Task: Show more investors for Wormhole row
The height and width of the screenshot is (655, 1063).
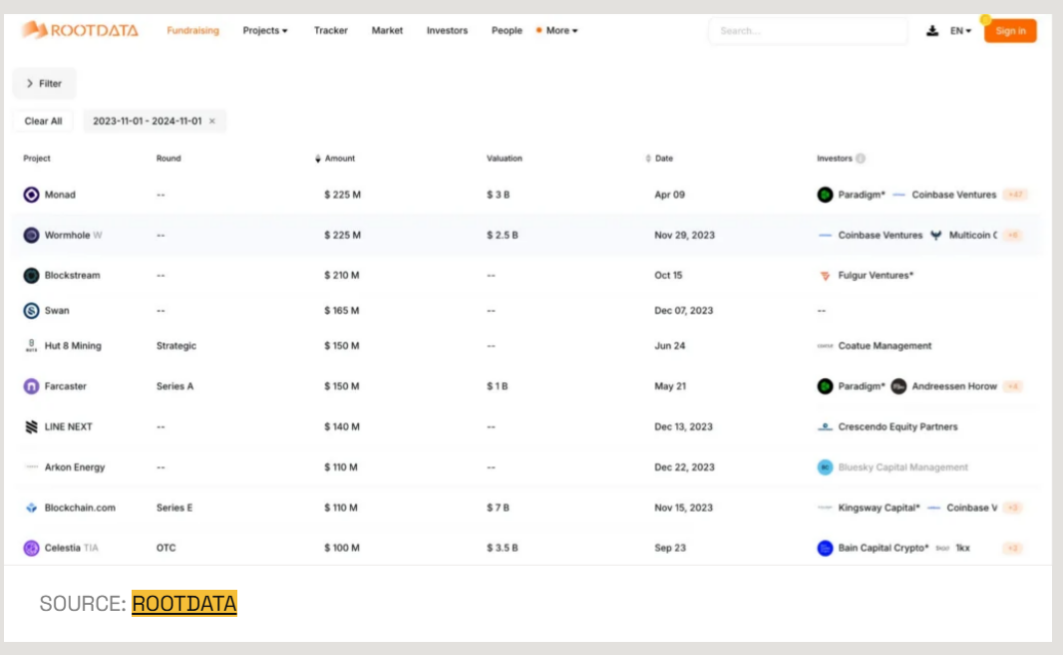Action: (x=1013, y=235)
